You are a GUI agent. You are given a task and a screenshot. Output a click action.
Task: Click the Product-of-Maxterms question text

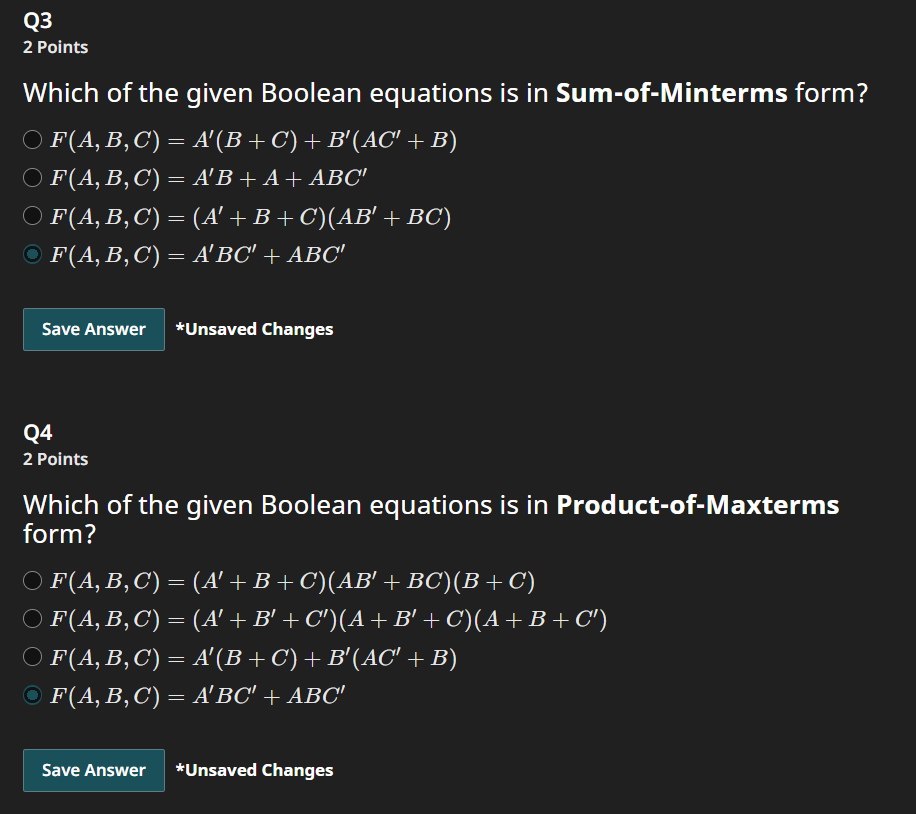[x=430, y=519]
